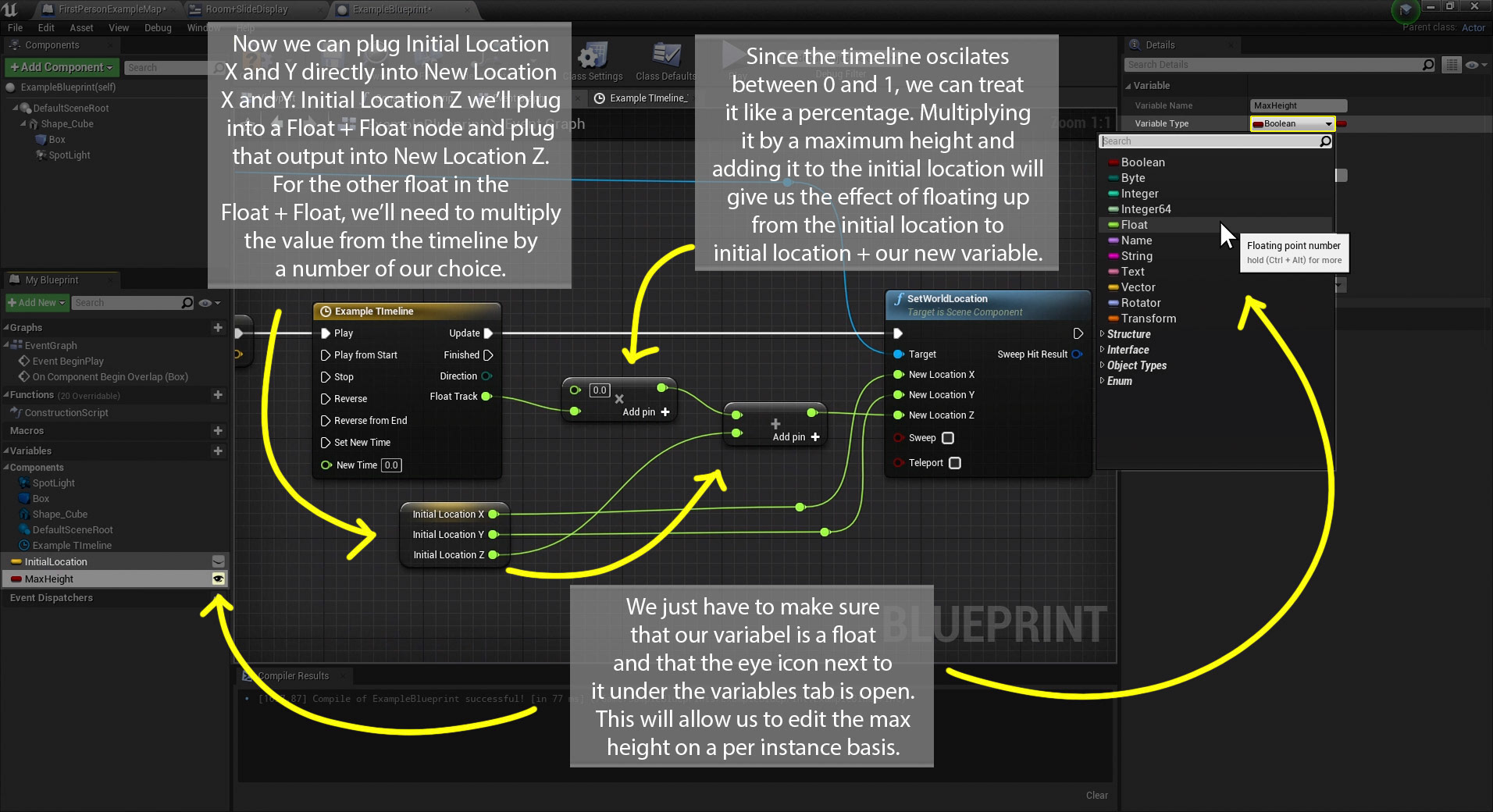Expand the Enum category in type list

[1103, 381]
